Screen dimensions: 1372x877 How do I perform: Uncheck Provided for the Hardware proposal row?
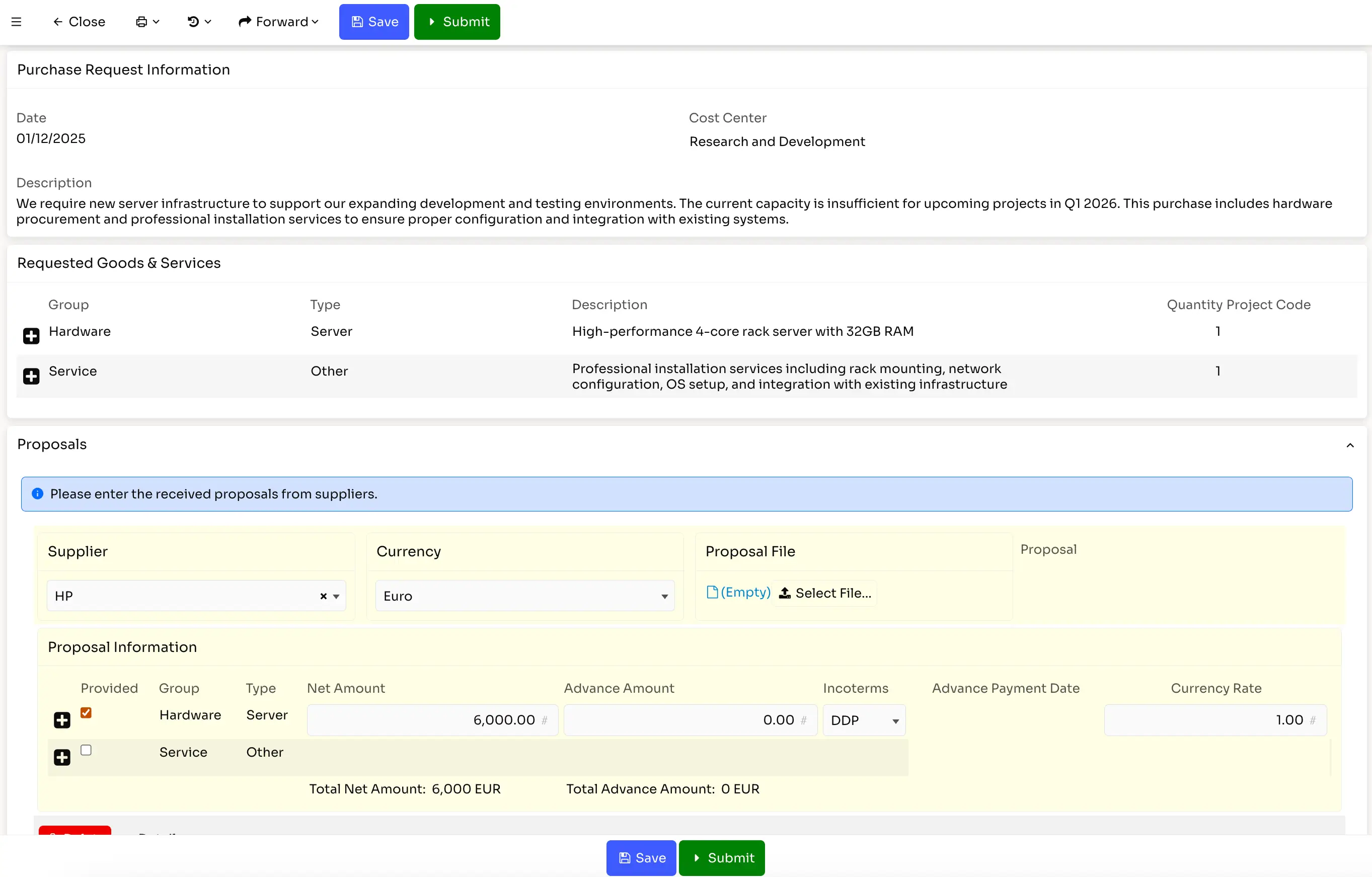86,712
